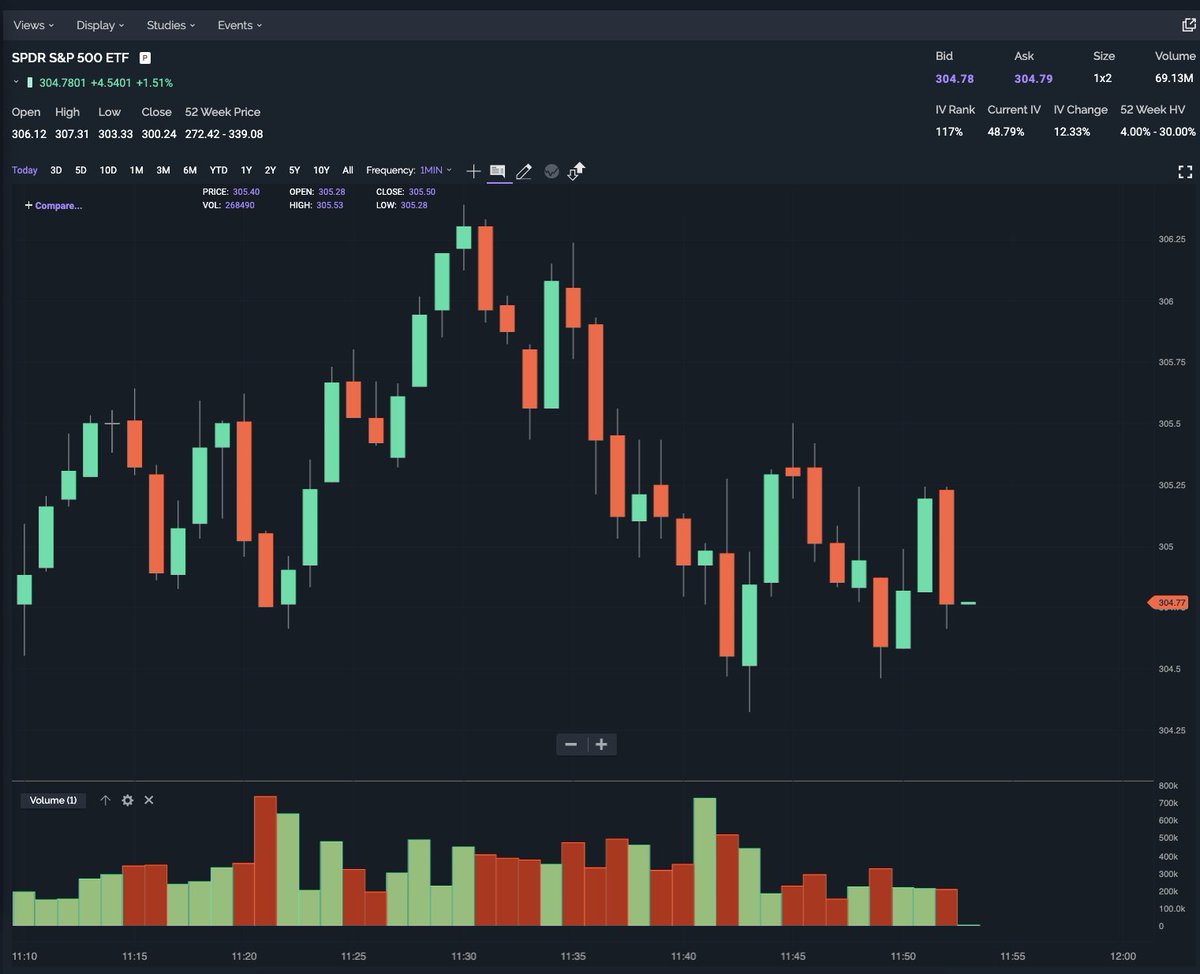Select the 1M time range

tap(136, 171)
